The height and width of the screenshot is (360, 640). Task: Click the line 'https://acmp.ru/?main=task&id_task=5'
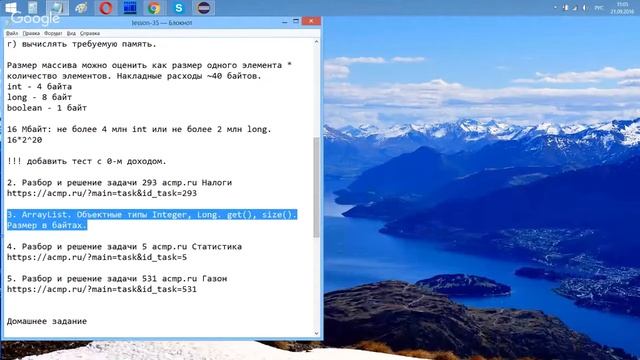[x=97, y=257]
